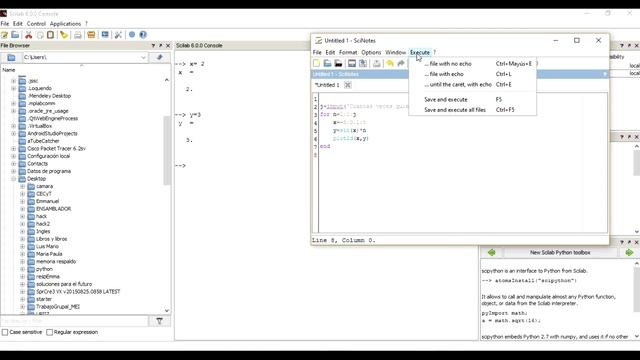Open Scilab demonstrations round blue icon

pyautogui.click(x=132, y=35)
